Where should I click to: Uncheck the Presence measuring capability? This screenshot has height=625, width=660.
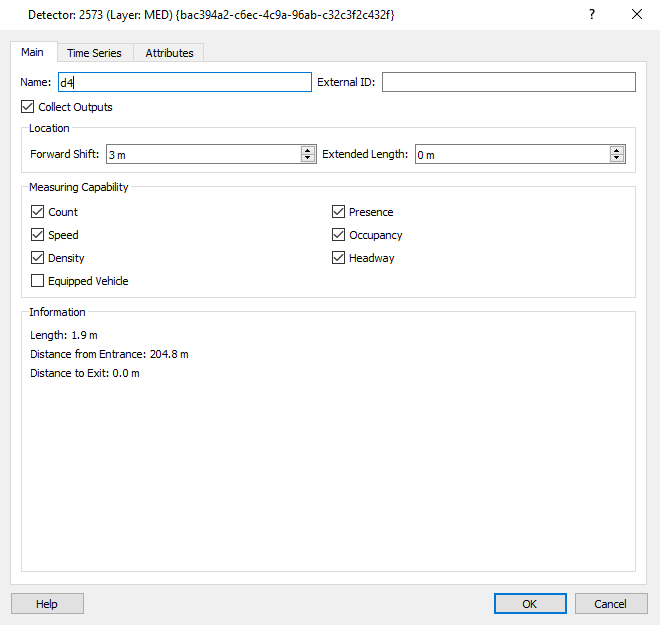point(338,212)
